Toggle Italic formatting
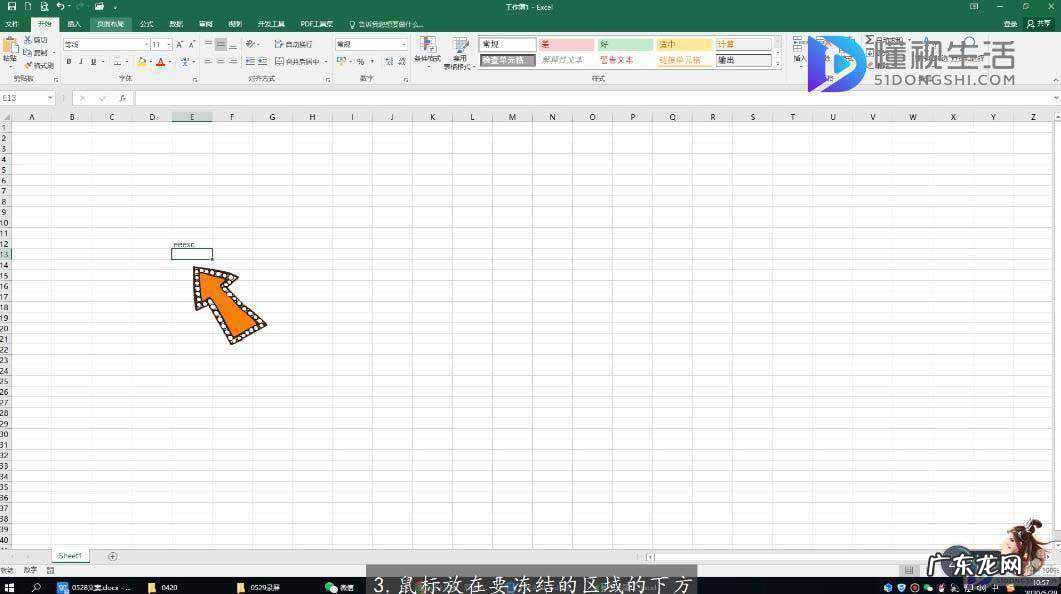This screenshot has width=1061, height=594. (81, 62)
